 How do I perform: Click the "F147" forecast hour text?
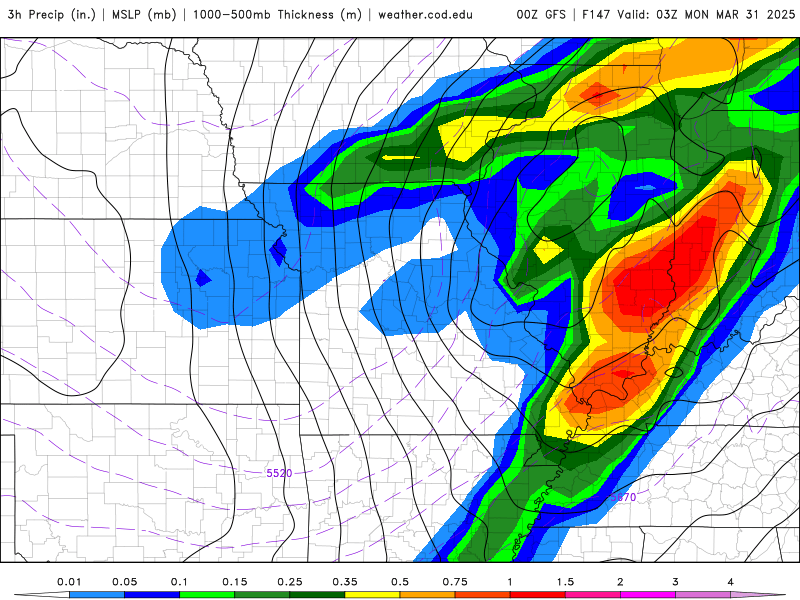coord(597,15)
